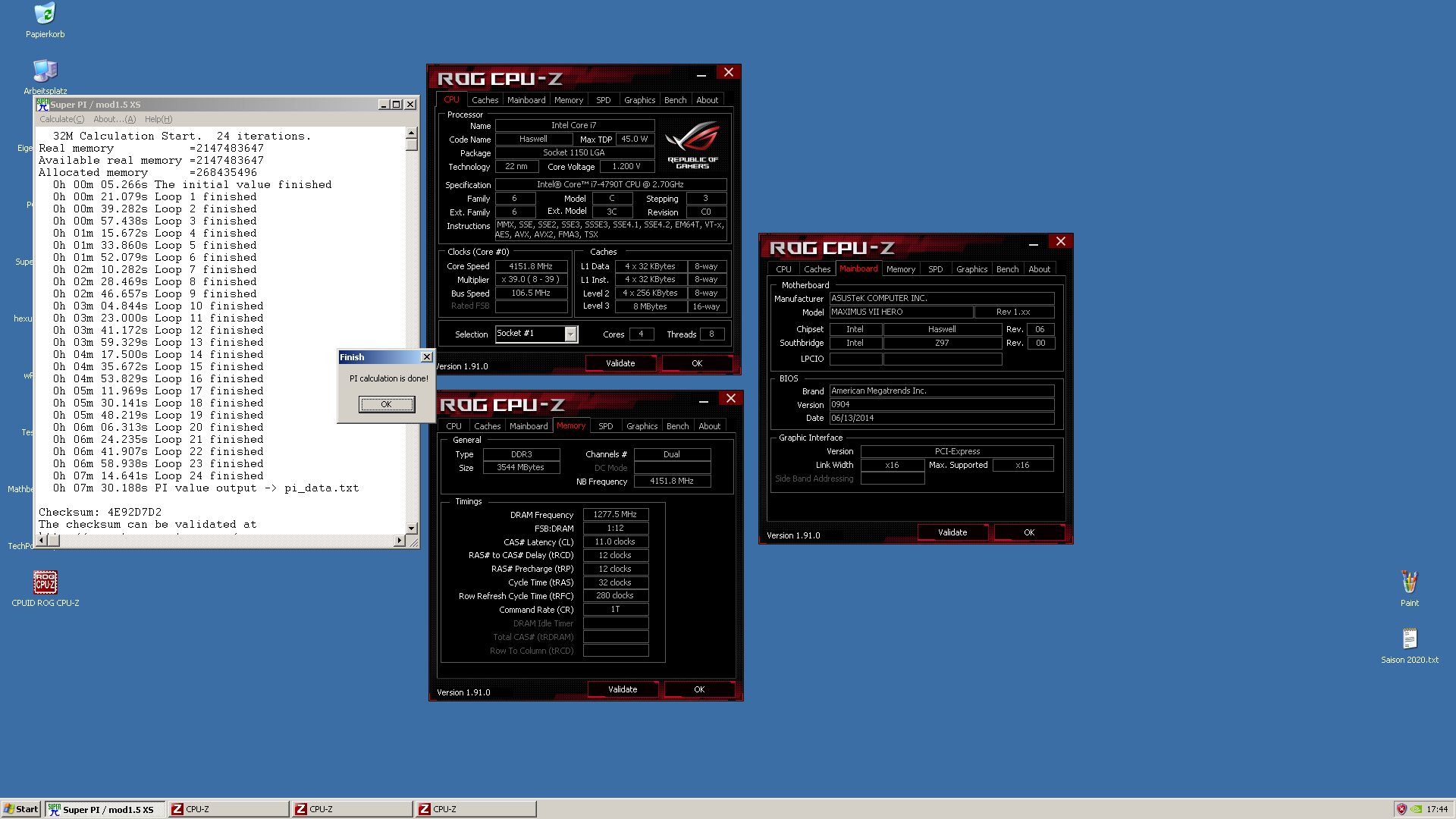This screenshot has width=1456, height=819.
Task: Open Bench tab in Memory window
Action: coord(677,426)
